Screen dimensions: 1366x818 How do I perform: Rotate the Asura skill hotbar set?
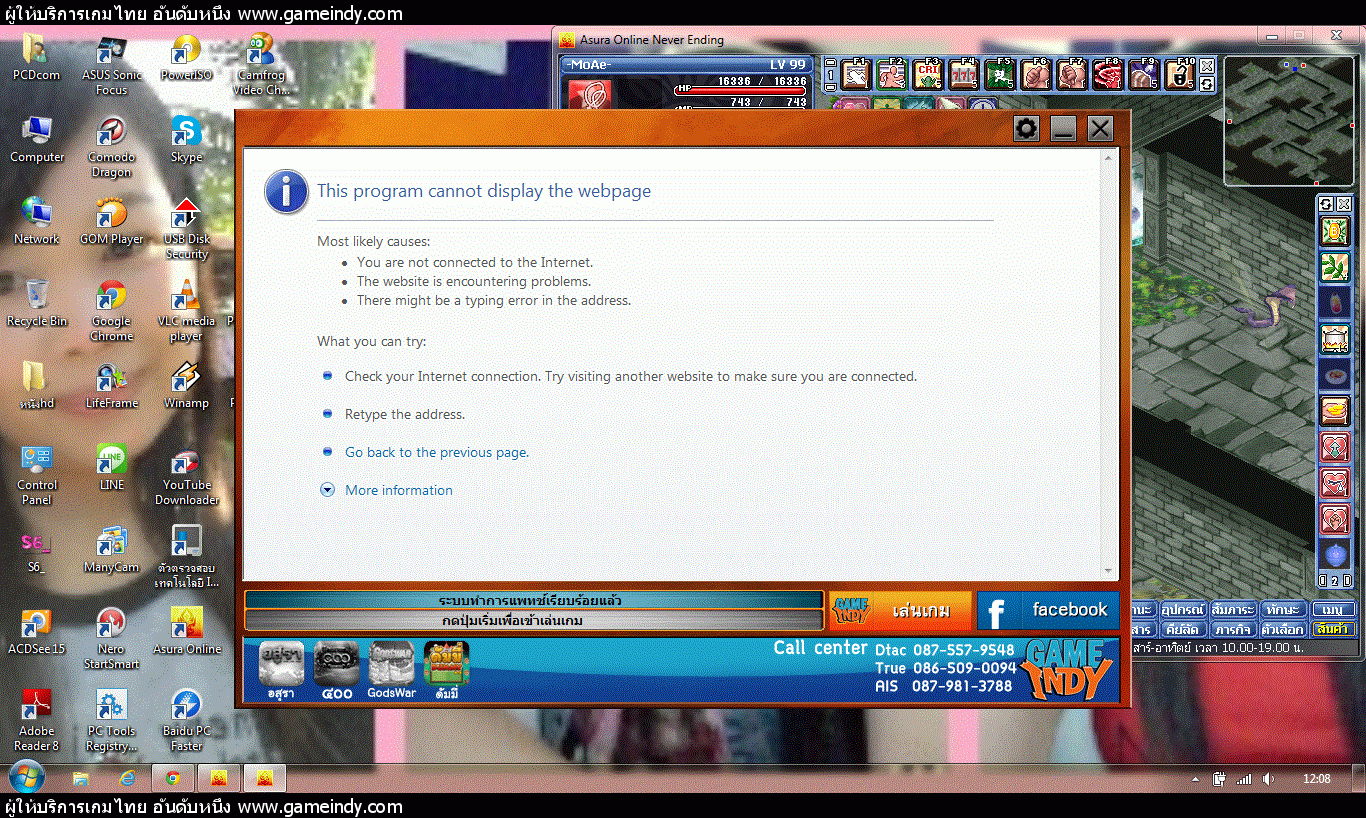1207,83
